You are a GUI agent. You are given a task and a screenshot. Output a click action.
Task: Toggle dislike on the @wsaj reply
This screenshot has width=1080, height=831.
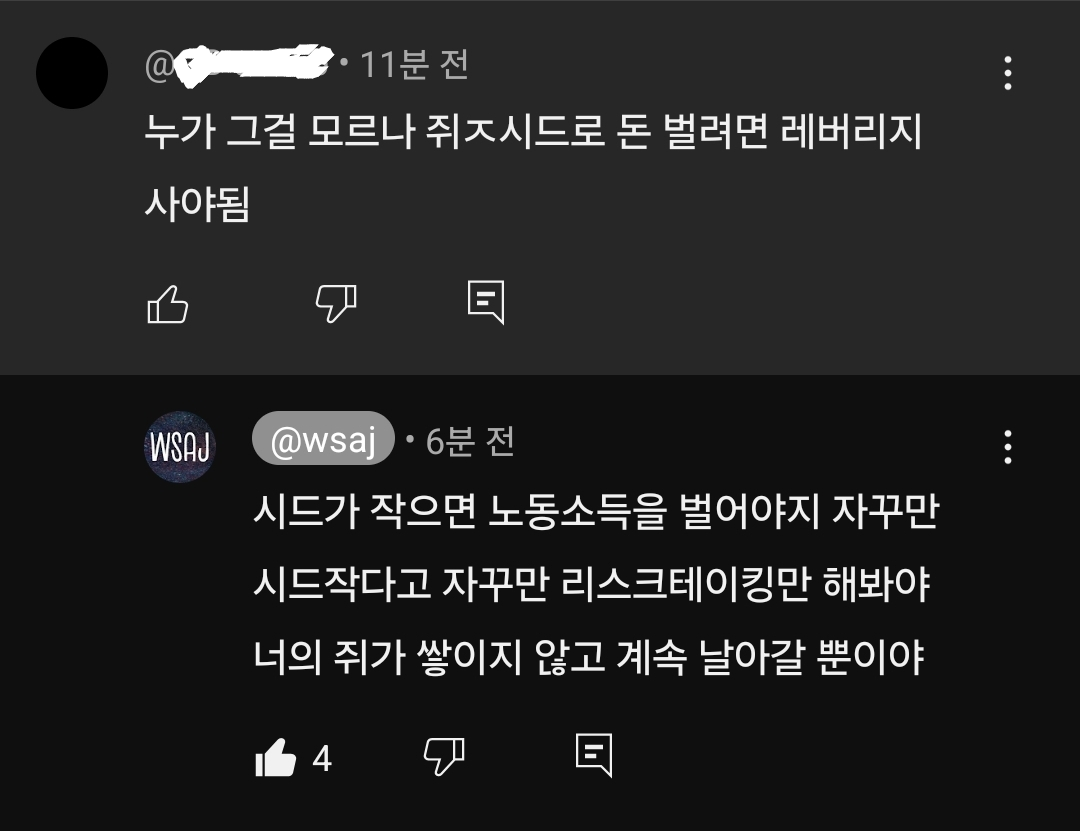(x=444, y=757)
